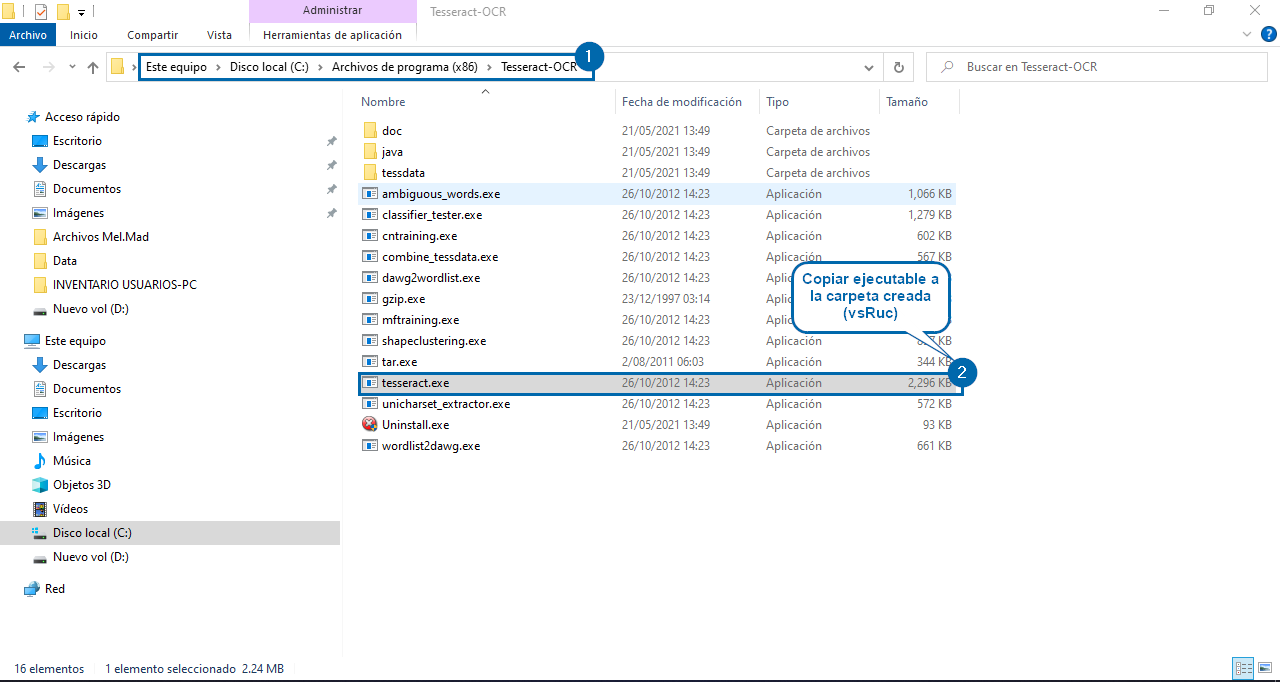
Task: Click the magnifier icon in the search box
Action: coord(946,67)
